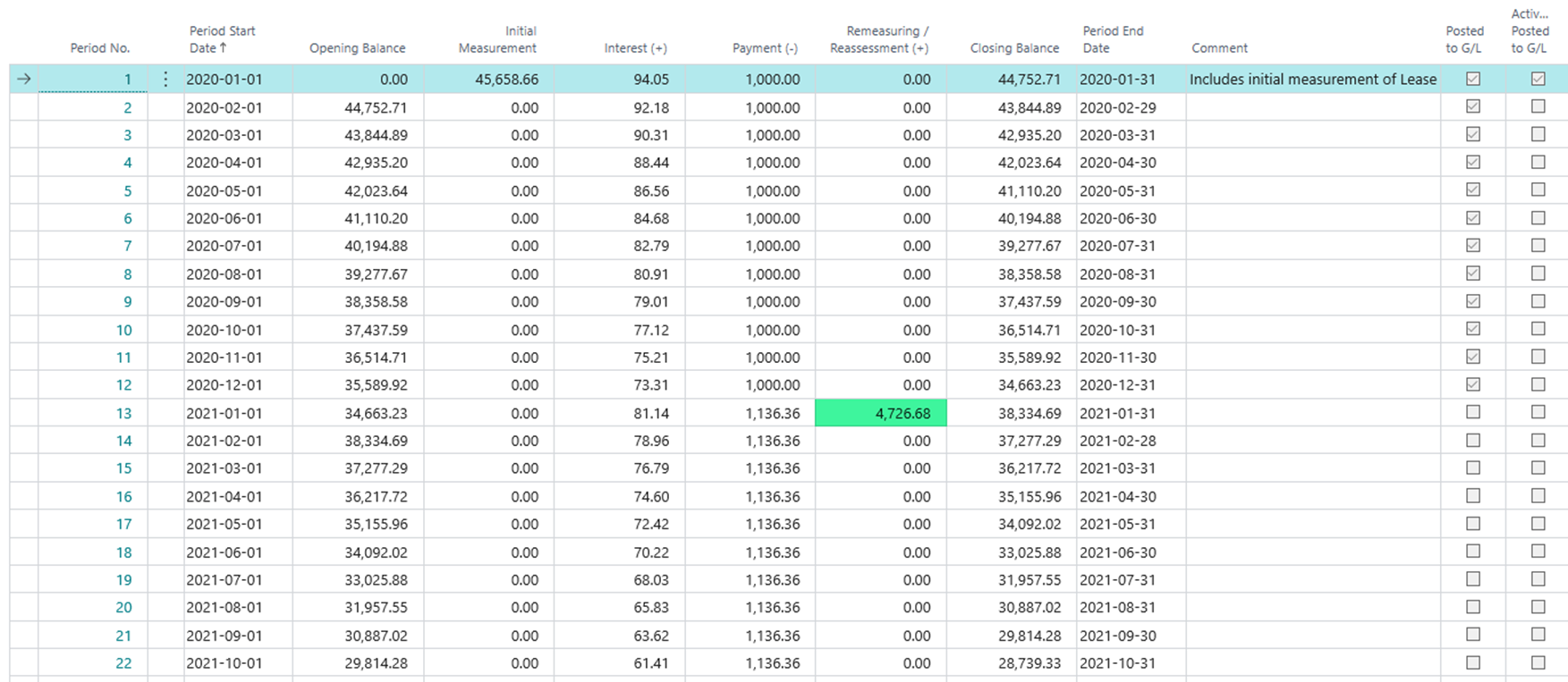The image size is (1568, 682).
Task: Sort by the Period Start Date column header
Action: click(x=223, y=39)
